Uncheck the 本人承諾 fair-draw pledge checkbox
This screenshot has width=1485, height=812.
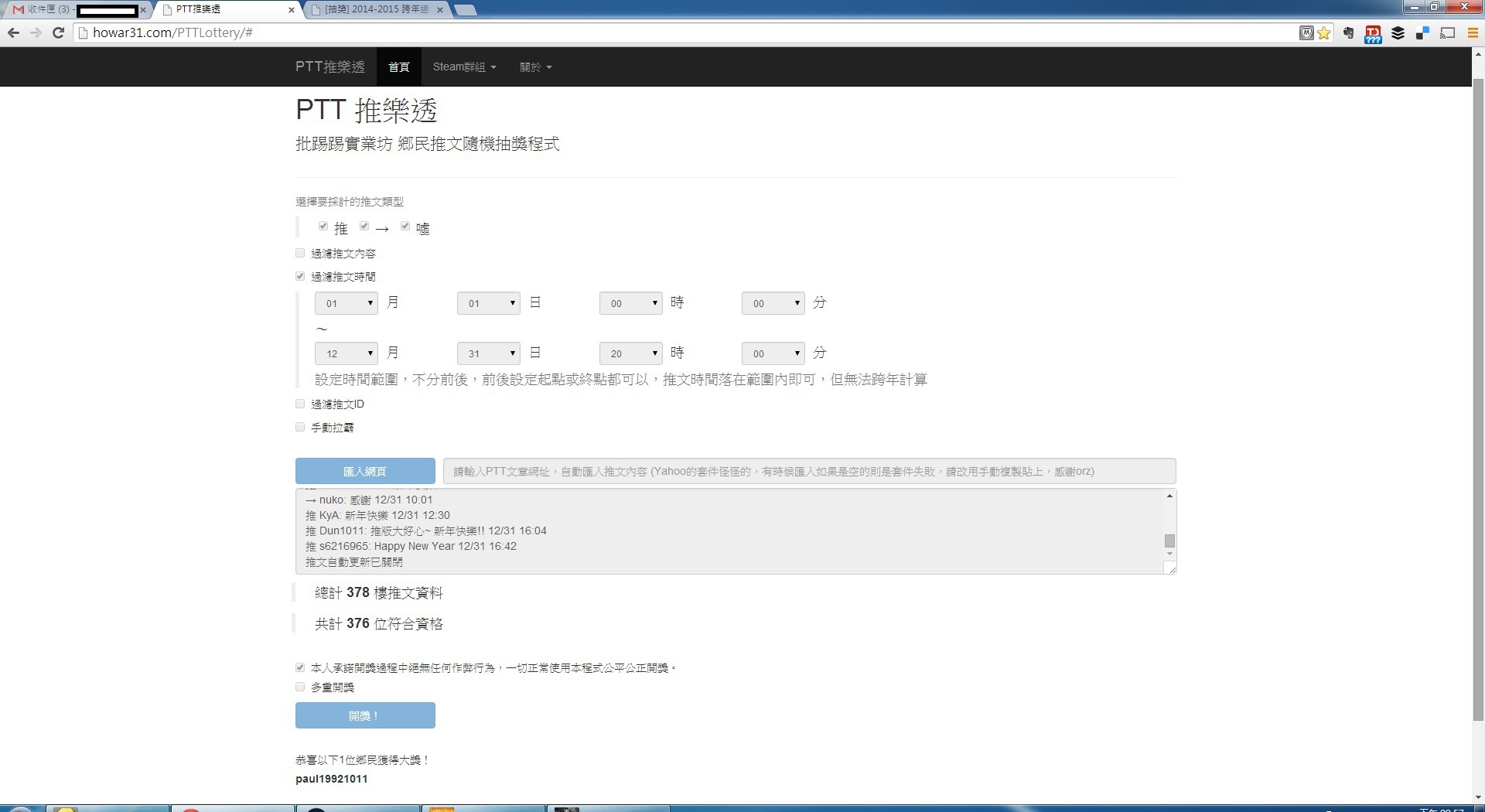click(x=300, y=667)
